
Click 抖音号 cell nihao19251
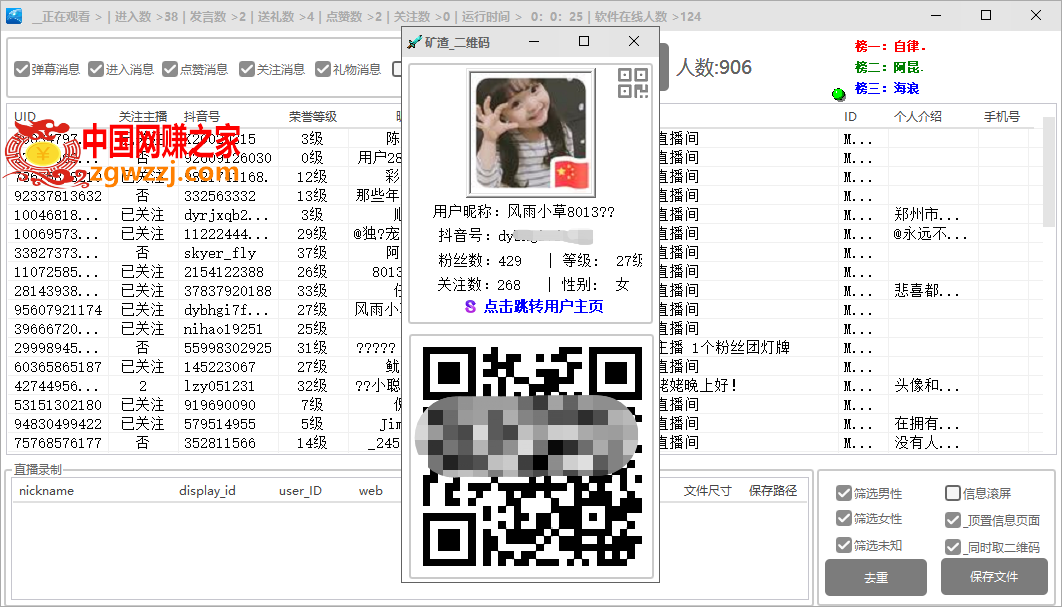[223, 329]
